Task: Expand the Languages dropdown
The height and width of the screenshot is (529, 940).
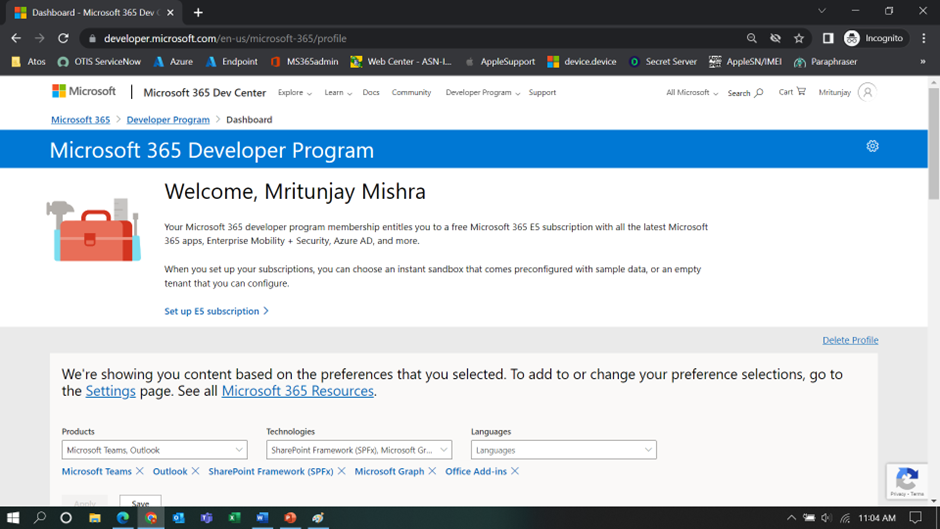Action: pos(564,450)
